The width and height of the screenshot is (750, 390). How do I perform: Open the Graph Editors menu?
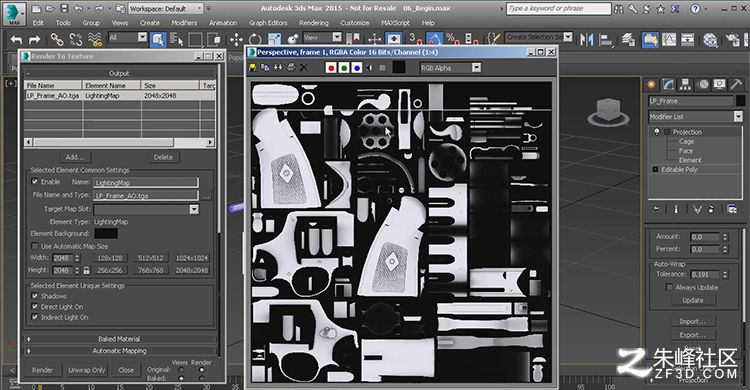pos(268,23)
